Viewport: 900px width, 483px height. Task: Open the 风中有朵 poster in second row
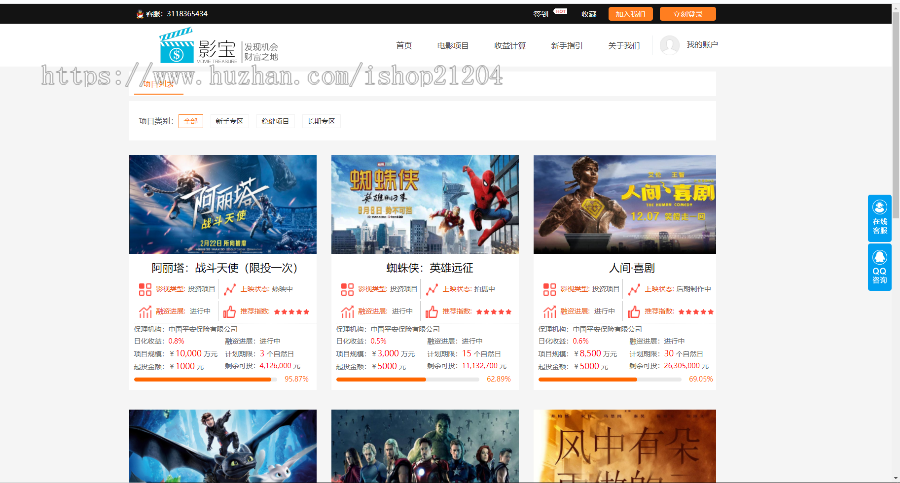click(624, 446)
